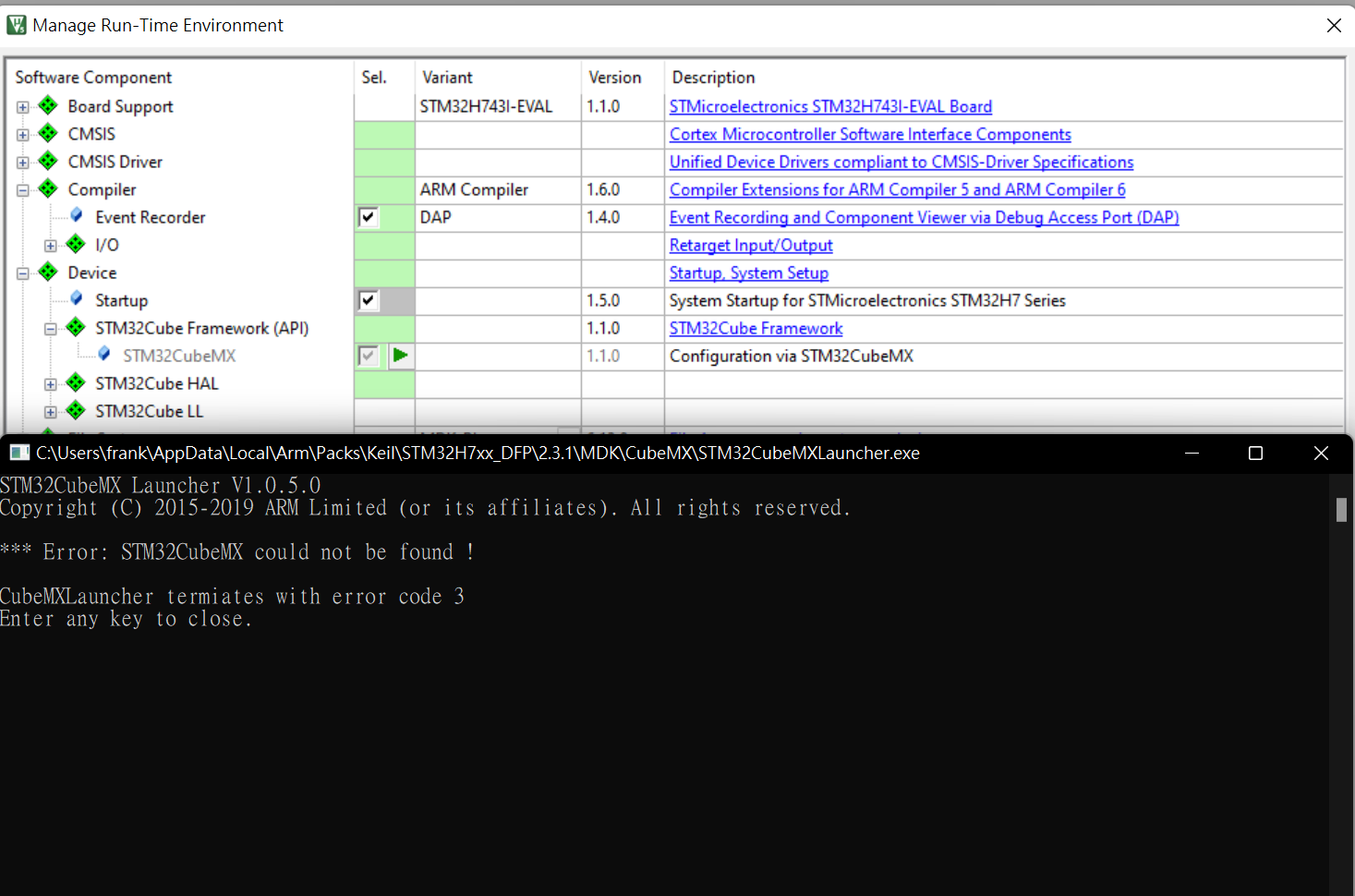Click the Compiler green diamond icon
The width and height of the screenshot is (1355, 896).
coord(48,189)
